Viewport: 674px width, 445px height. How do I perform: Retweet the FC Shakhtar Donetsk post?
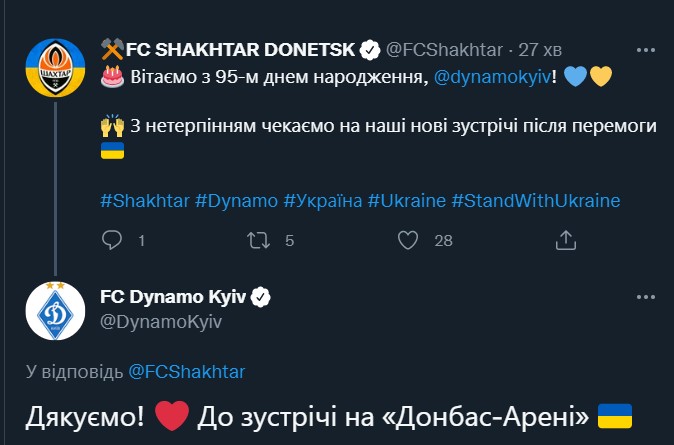[258, 240]
